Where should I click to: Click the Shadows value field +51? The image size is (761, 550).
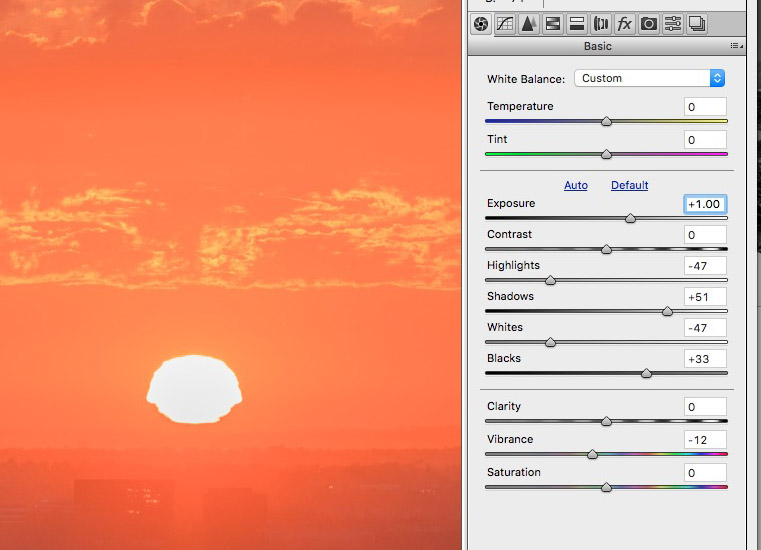click(x=705, y=297)
